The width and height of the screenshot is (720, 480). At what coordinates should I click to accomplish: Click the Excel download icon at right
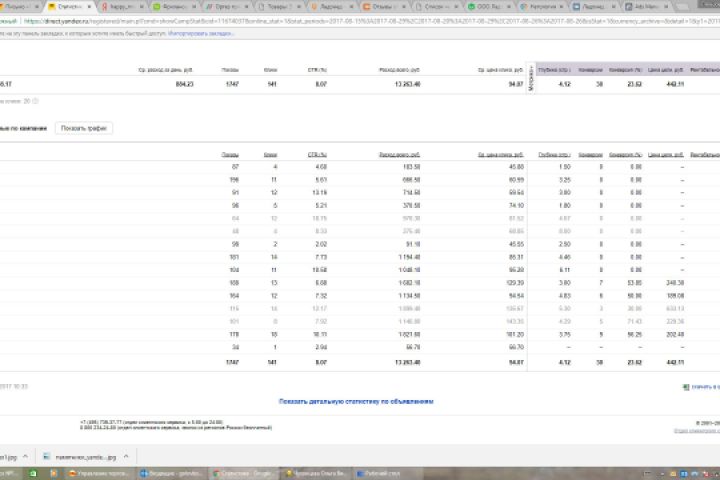coord(686,387)
